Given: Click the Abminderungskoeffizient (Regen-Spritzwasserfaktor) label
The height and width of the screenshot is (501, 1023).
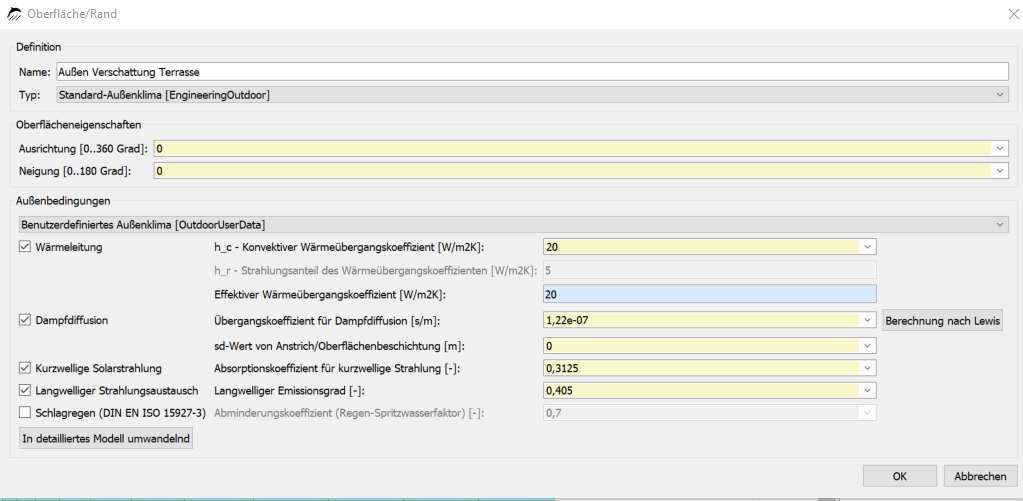Looking at the screenshot, I should (349, 413).
